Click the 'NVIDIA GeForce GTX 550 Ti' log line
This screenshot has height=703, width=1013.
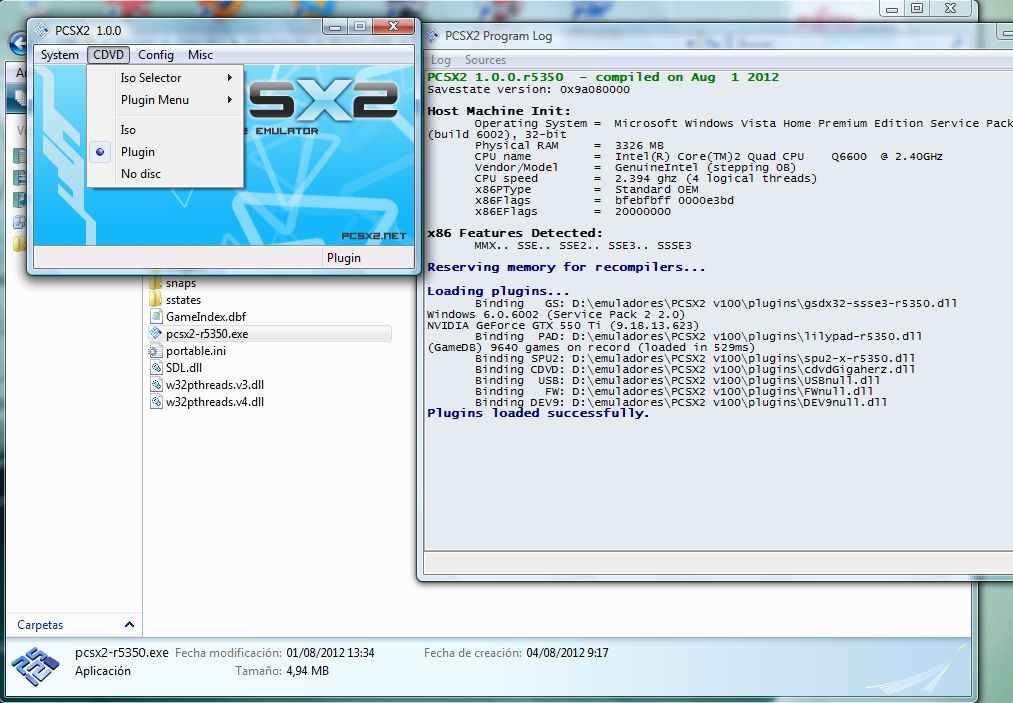click(563, 325)
